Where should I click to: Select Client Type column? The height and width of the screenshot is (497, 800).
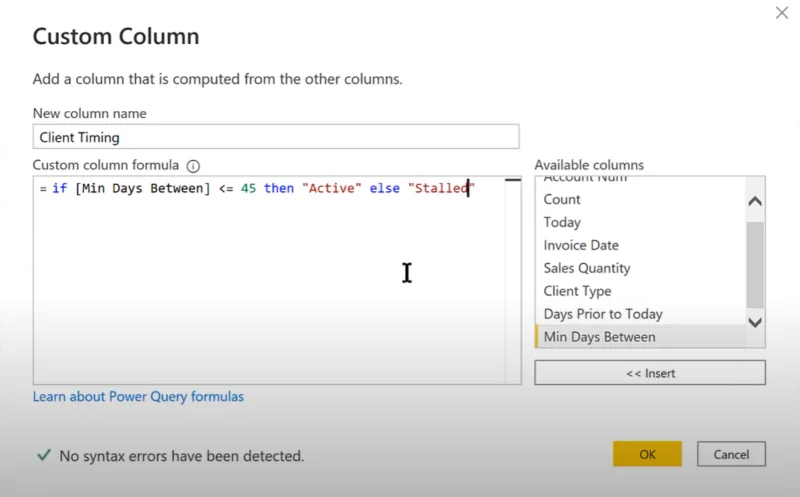640,291
